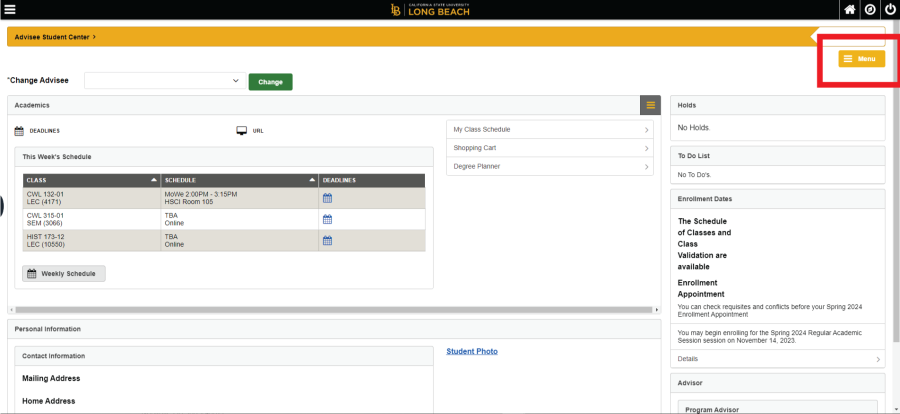Select Degree Planner from the list
Viewport: 900px width, 414px height.
549,166
